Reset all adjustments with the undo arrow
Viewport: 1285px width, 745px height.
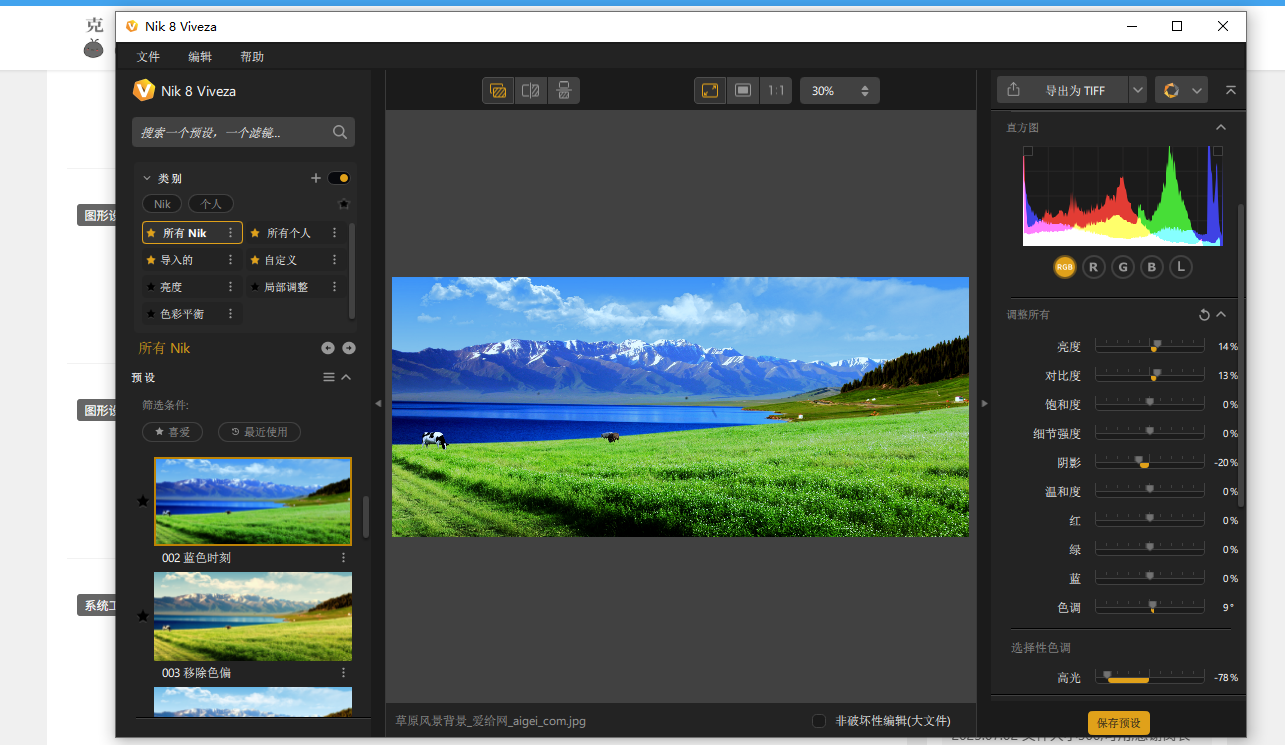(x=1204, y=315)
